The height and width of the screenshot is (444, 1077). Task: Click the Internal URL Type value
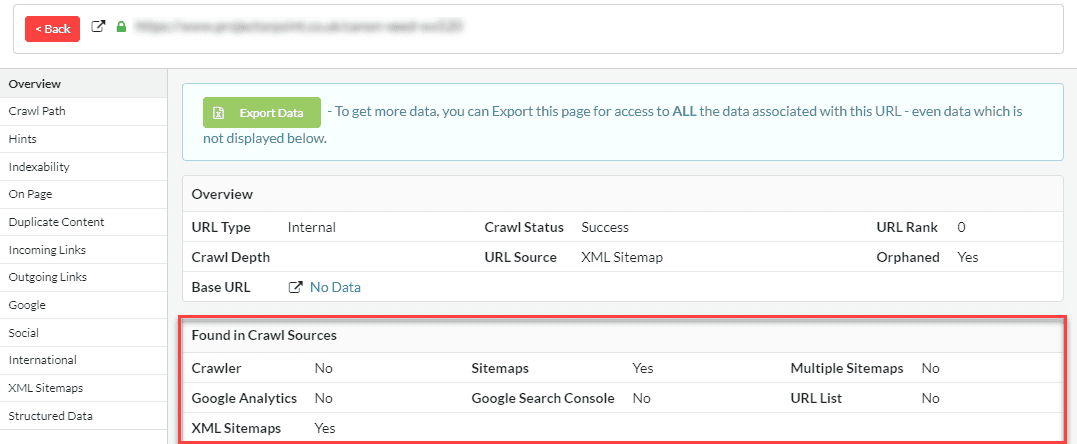(312, 227)
